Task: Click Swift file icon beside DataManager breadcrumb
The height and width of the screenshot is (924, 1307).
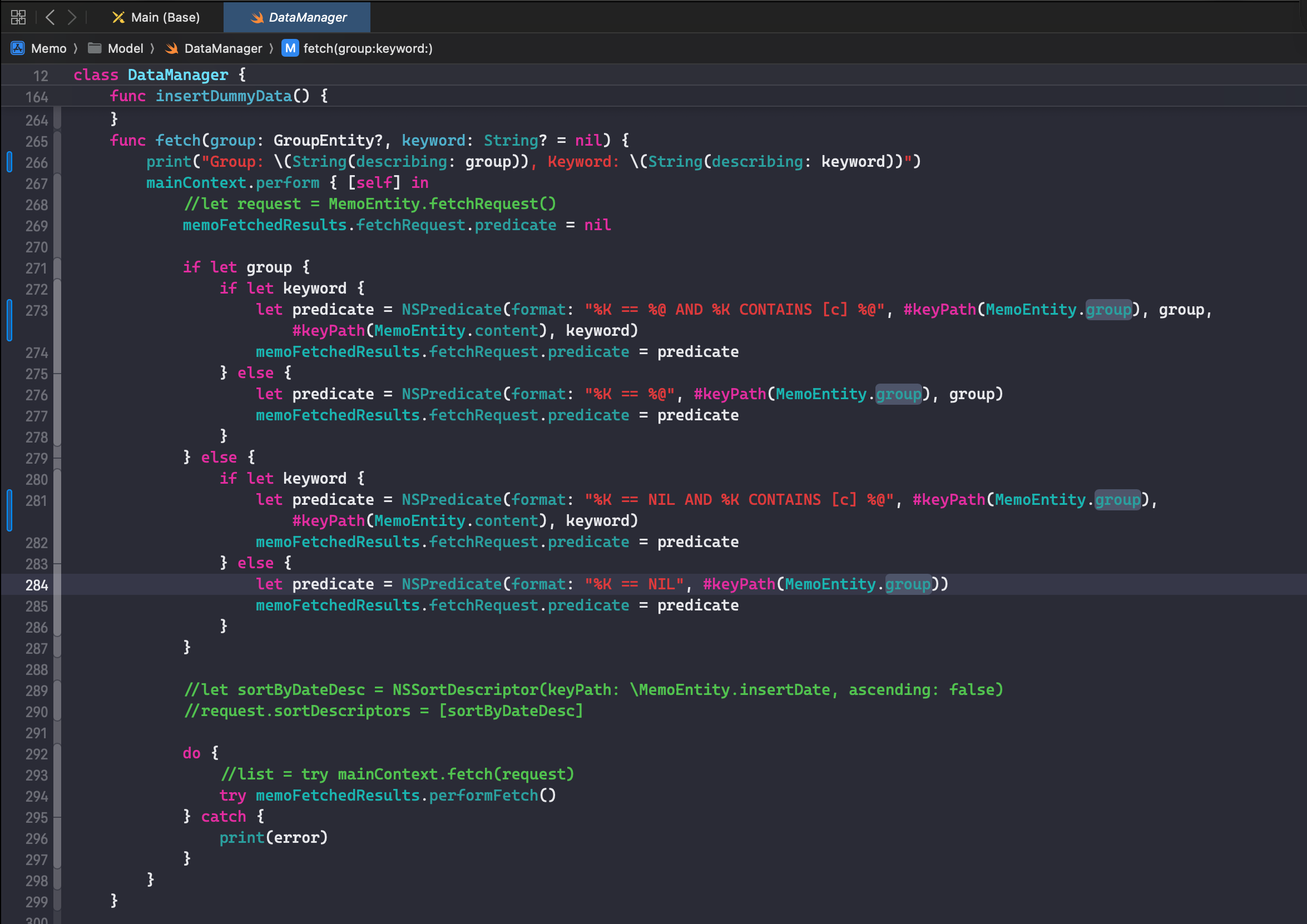Action: [171, 48]
